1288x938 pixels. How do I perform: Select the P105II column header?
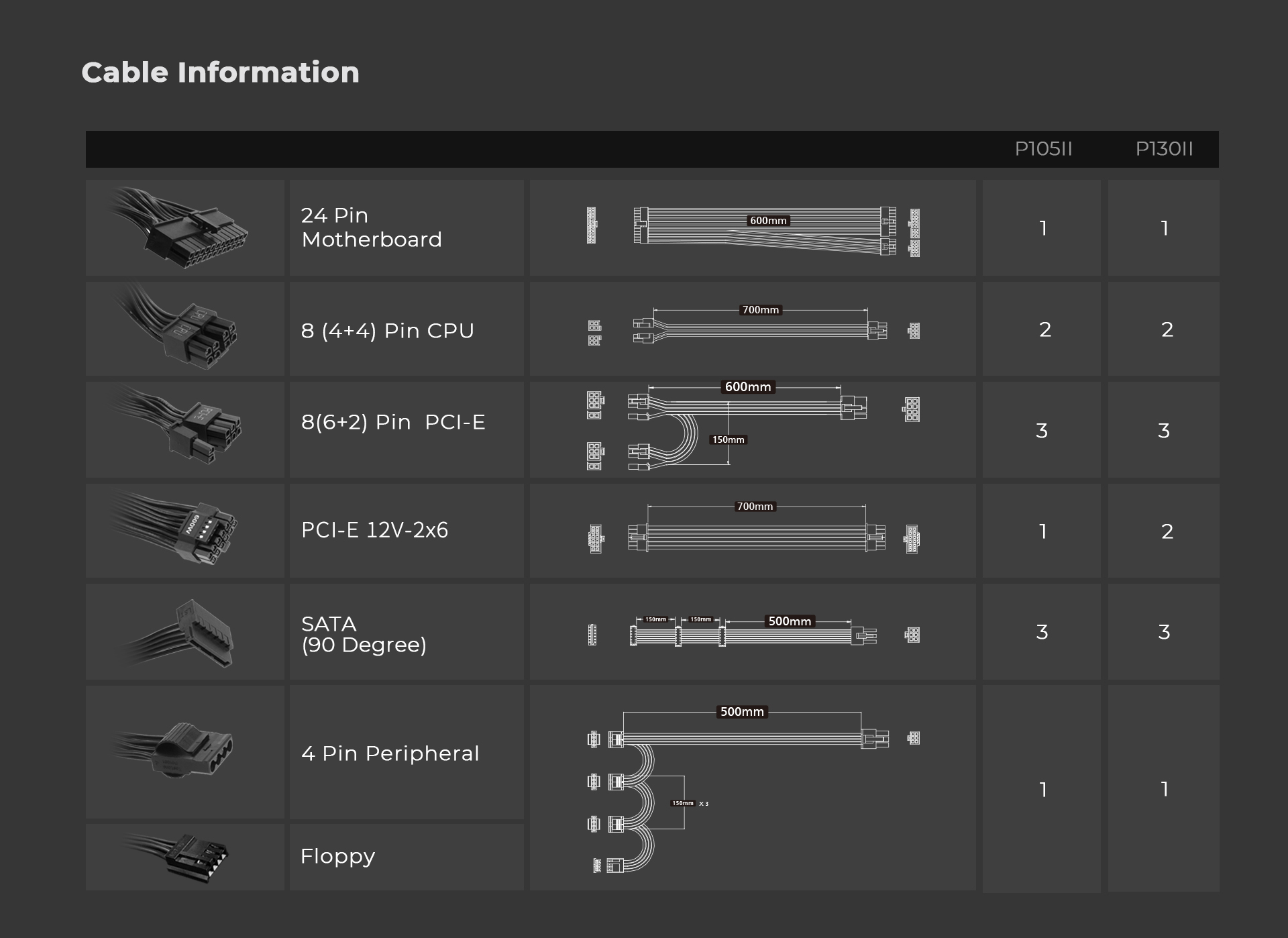[x=1043, y=149]
